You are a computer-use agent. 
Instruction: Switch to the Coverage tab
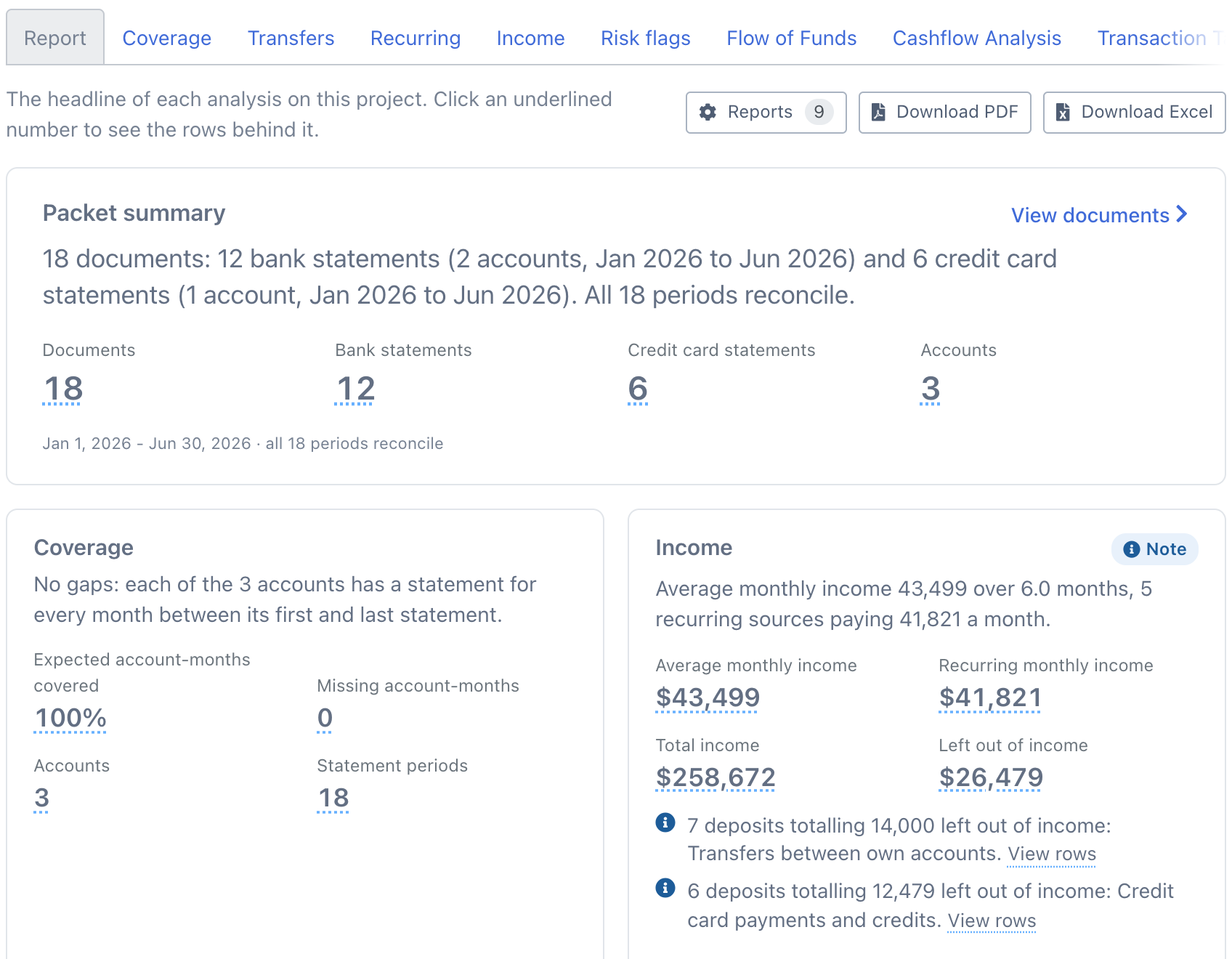[x=166, y=38]
